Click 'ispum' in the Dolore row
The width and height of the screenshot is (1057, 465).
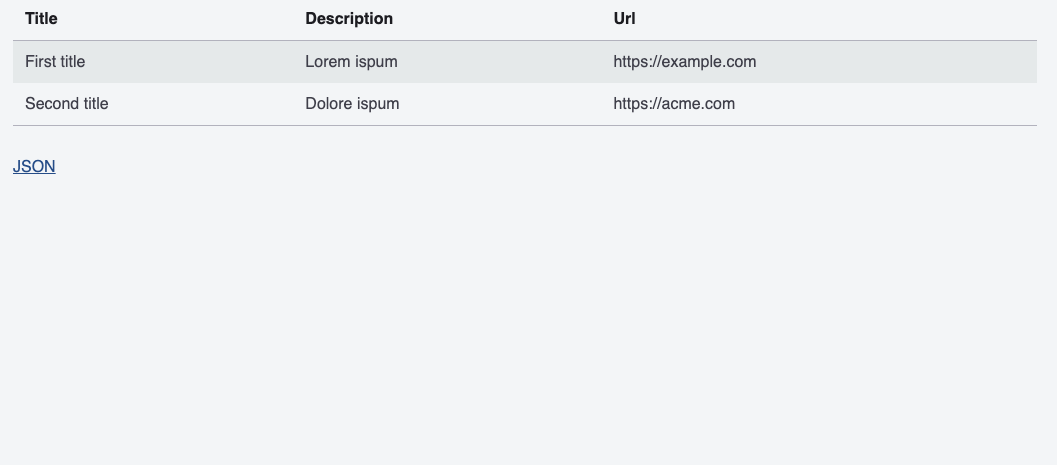click(x=378, y=104)
